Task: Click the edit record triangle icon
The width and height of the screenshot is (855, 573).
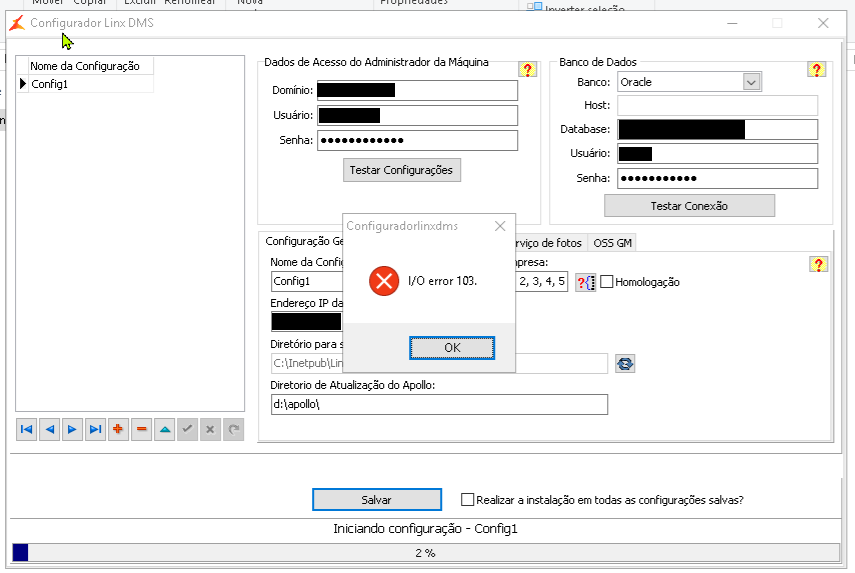Action: [165, 430]
